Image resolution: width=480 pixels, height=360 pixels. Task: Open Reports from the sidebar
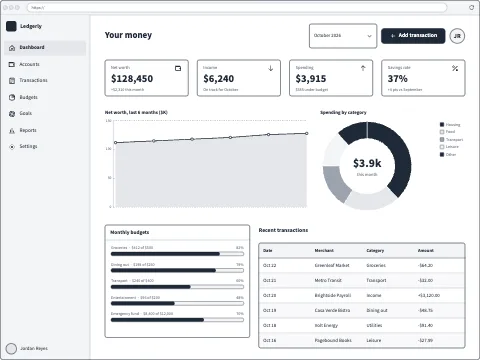pos(45,130)
